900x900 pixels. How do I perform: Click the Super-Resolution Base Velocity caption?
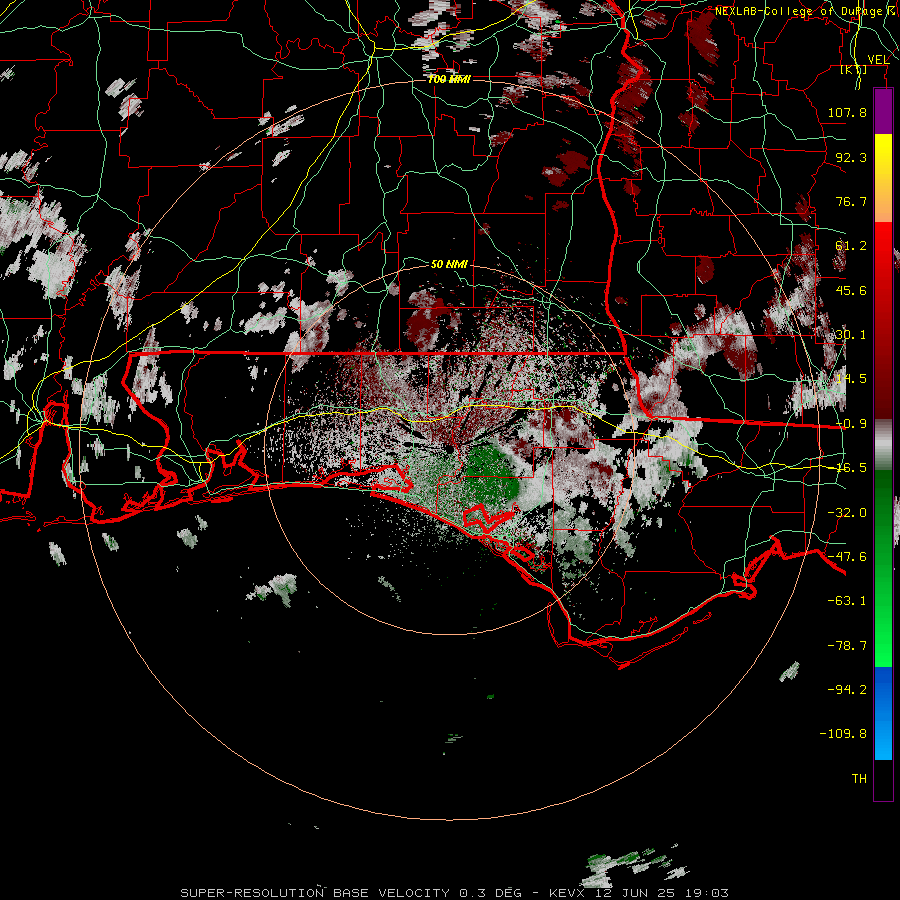(x=455, y=893)
